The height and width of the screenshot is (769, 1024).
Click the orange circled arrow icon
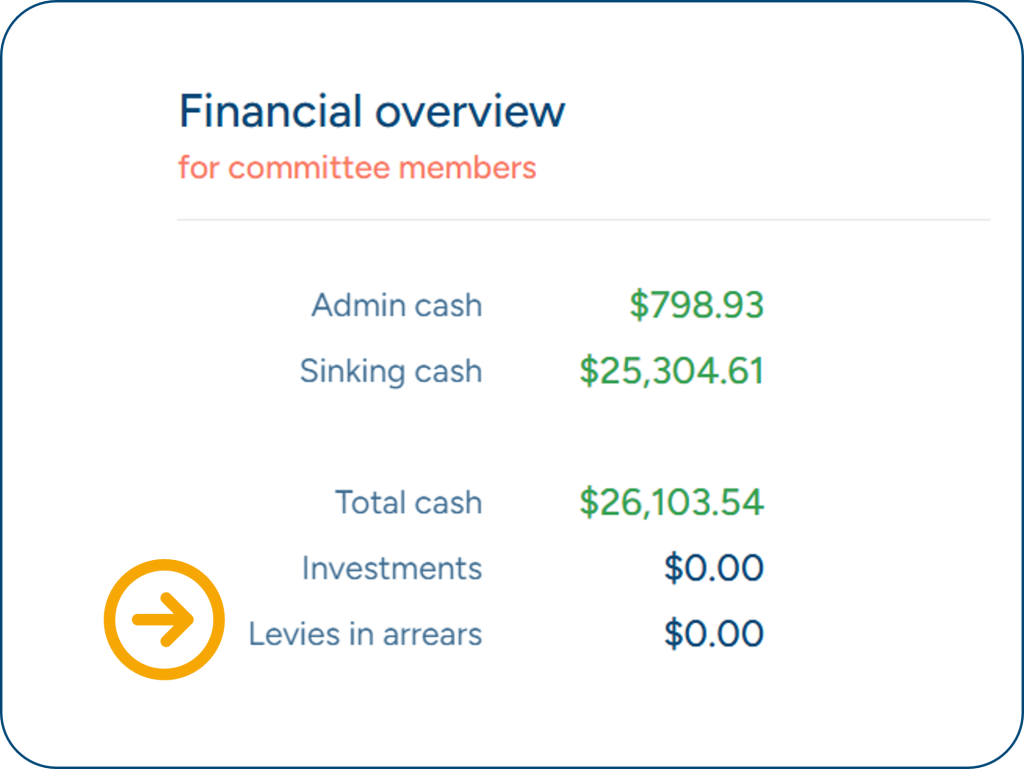164,619
